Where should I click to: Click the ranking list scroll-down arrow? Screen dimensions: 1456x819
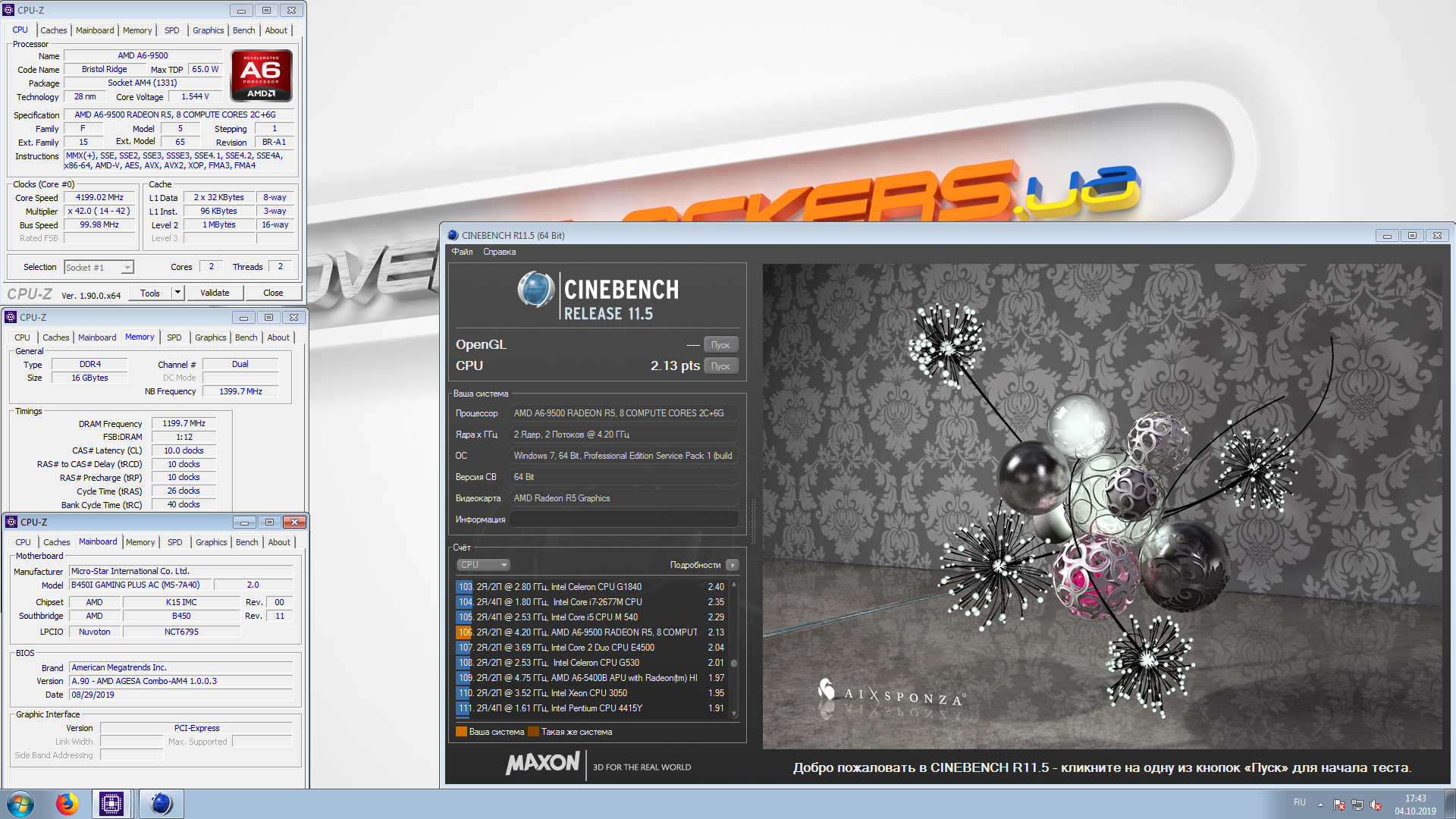(734, 713)
